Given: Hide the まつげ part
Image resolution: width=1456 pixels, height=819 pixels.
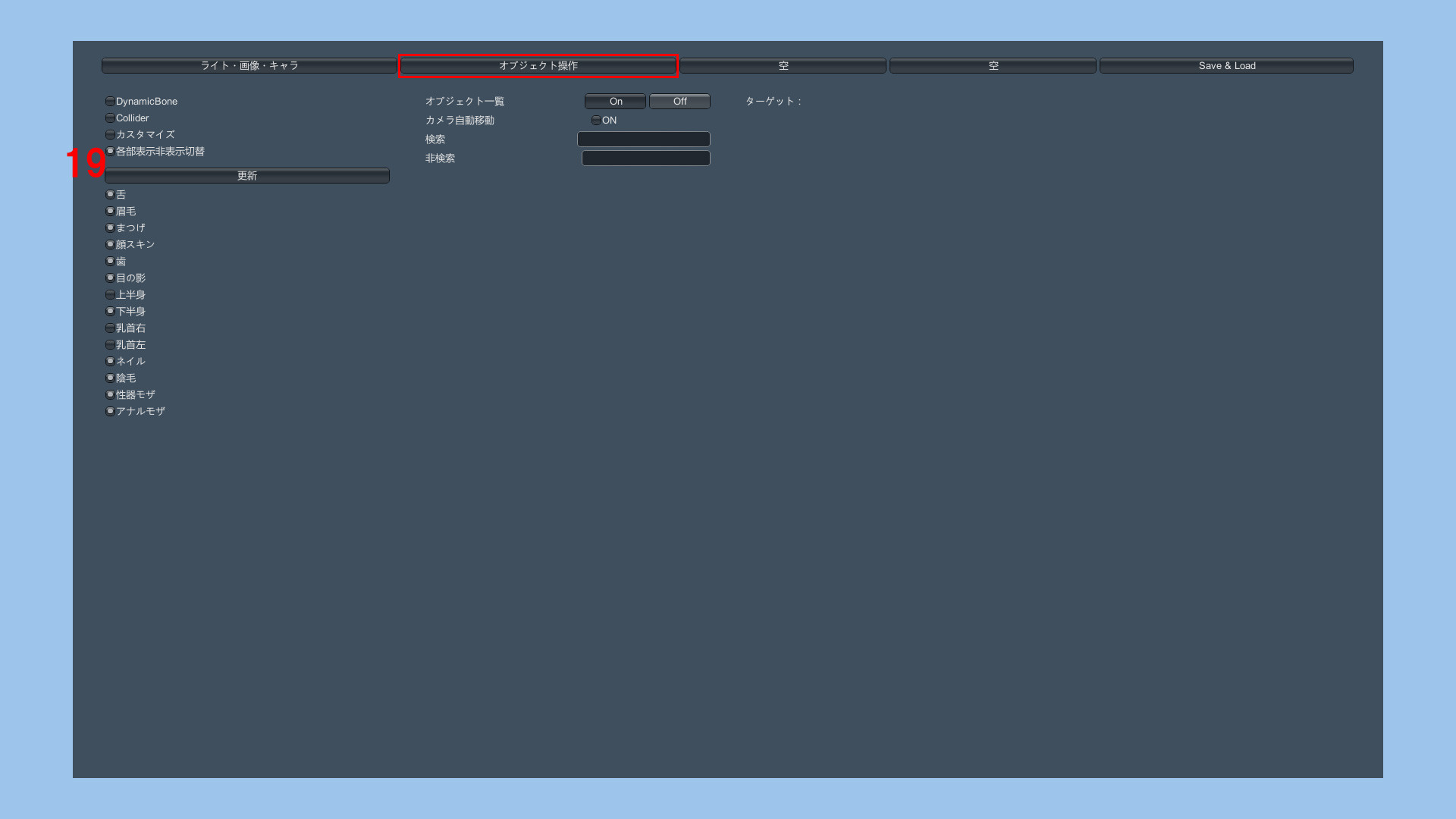Looking at the screenshot, I should (111, 227).
